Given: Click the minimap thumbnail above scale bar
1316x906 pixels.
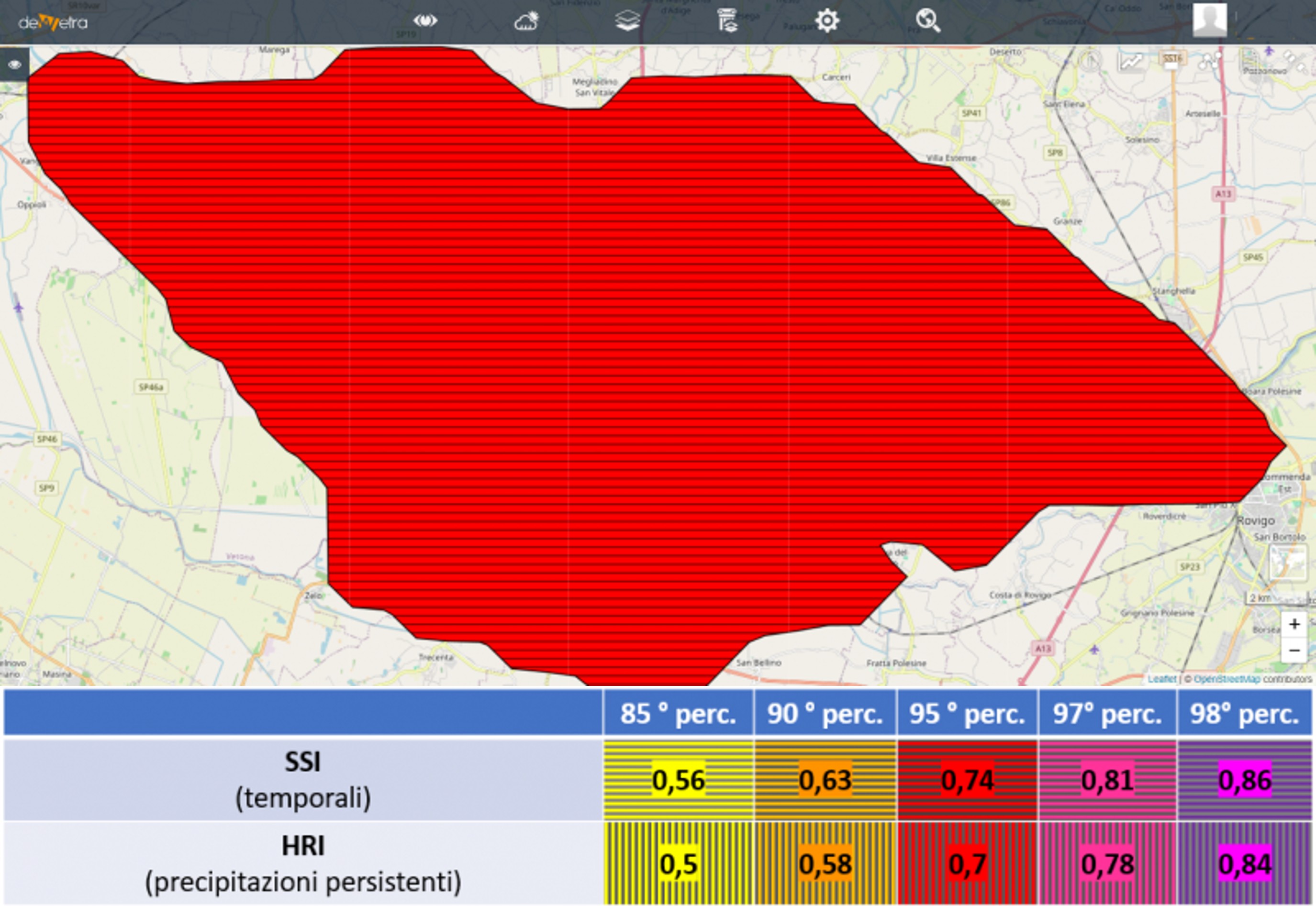Looking at the screenshot, I should click(1288, 562).
